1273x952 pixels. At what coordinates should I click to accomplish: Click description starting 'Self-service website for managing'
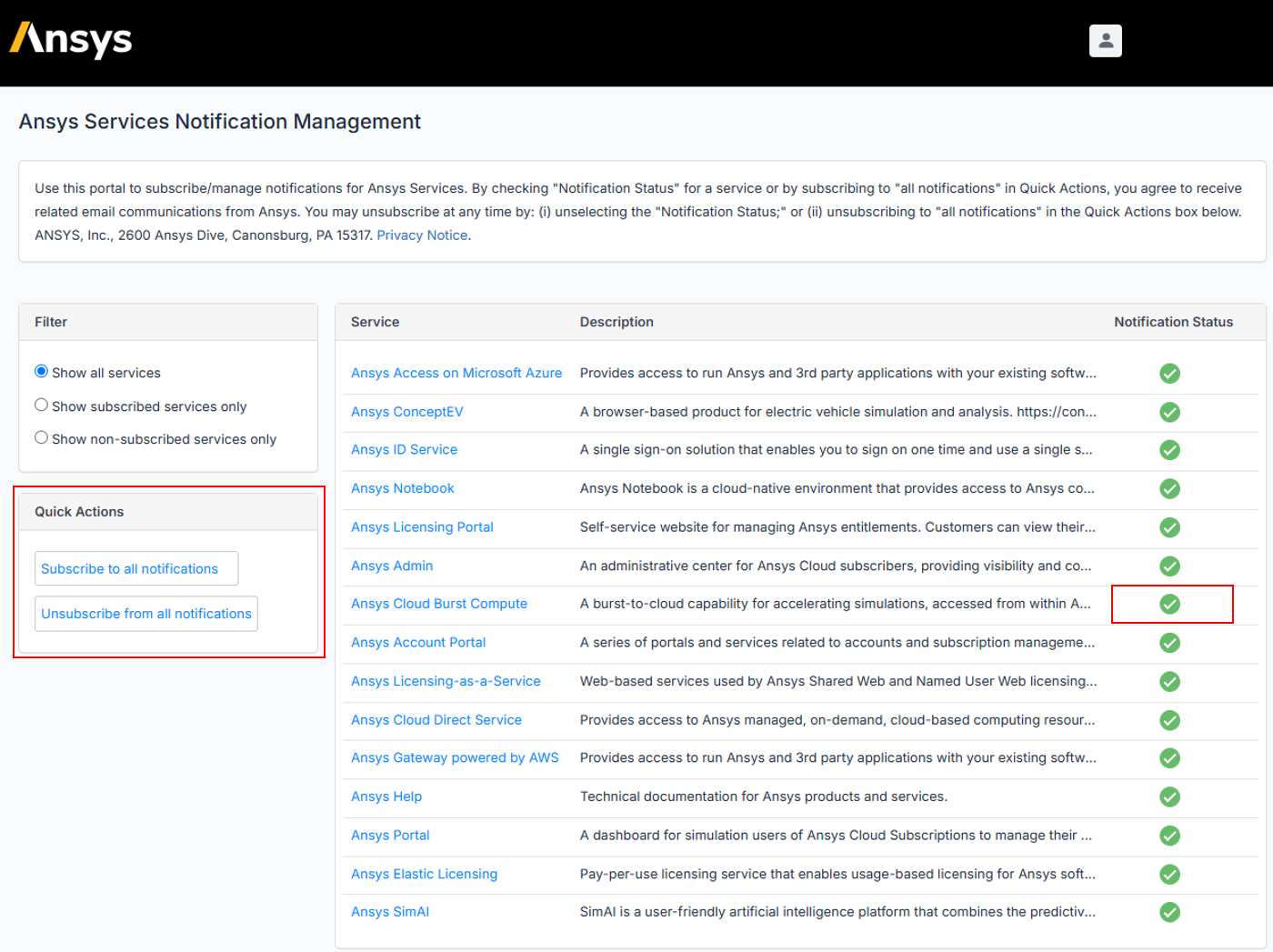coord(838,527)
